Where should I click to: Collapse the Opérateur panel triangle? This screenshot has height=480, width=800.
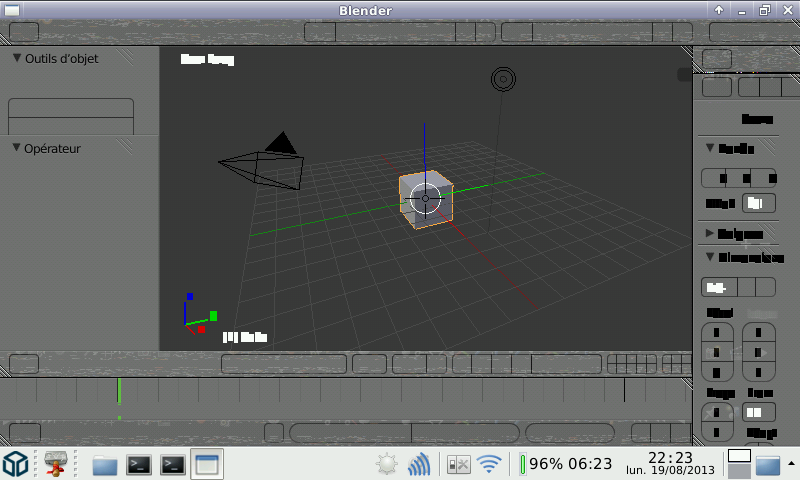(17, 148)
